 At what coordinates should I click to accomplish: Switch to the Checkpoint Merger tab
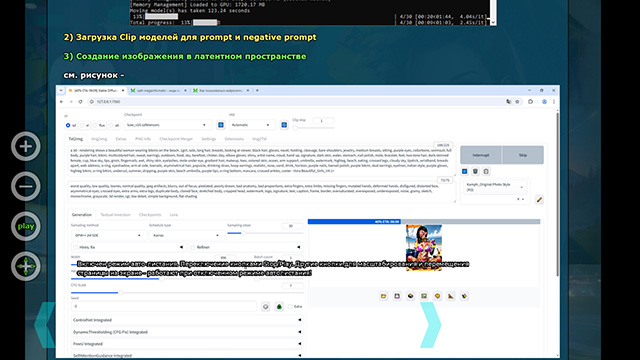pos(176,139)
